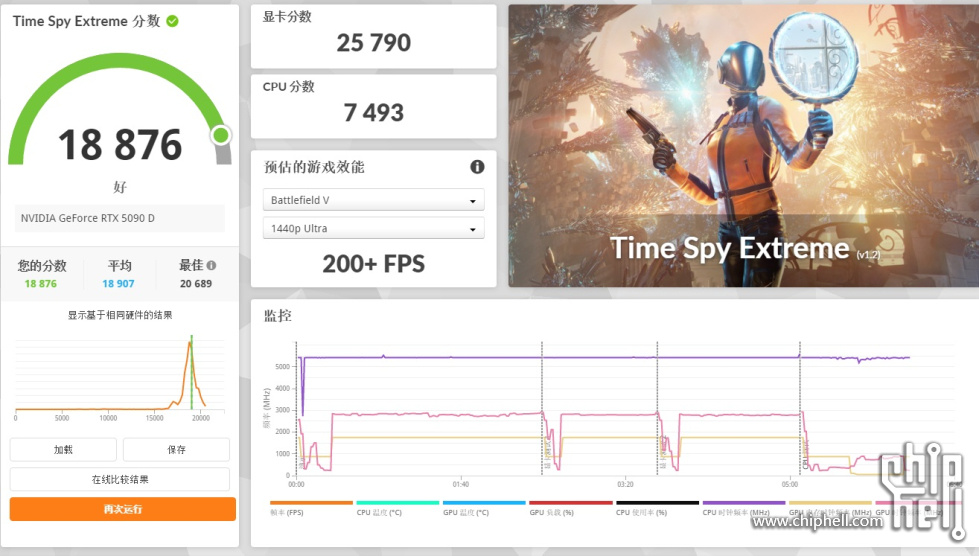Toggle the yellow GPU 内存时钟频率 legend swatch
Viewport: 979px width, 556px height.
click(x=830, y=502)
